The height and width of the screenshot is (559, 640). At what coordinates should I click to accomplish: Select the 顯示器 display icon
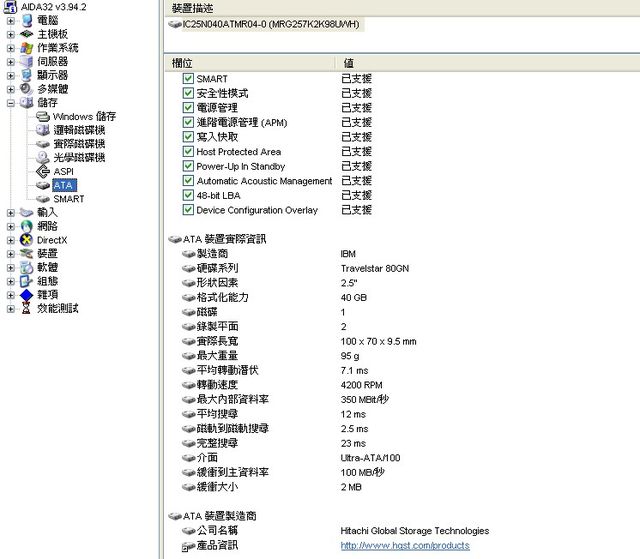[x=27, y=75]
